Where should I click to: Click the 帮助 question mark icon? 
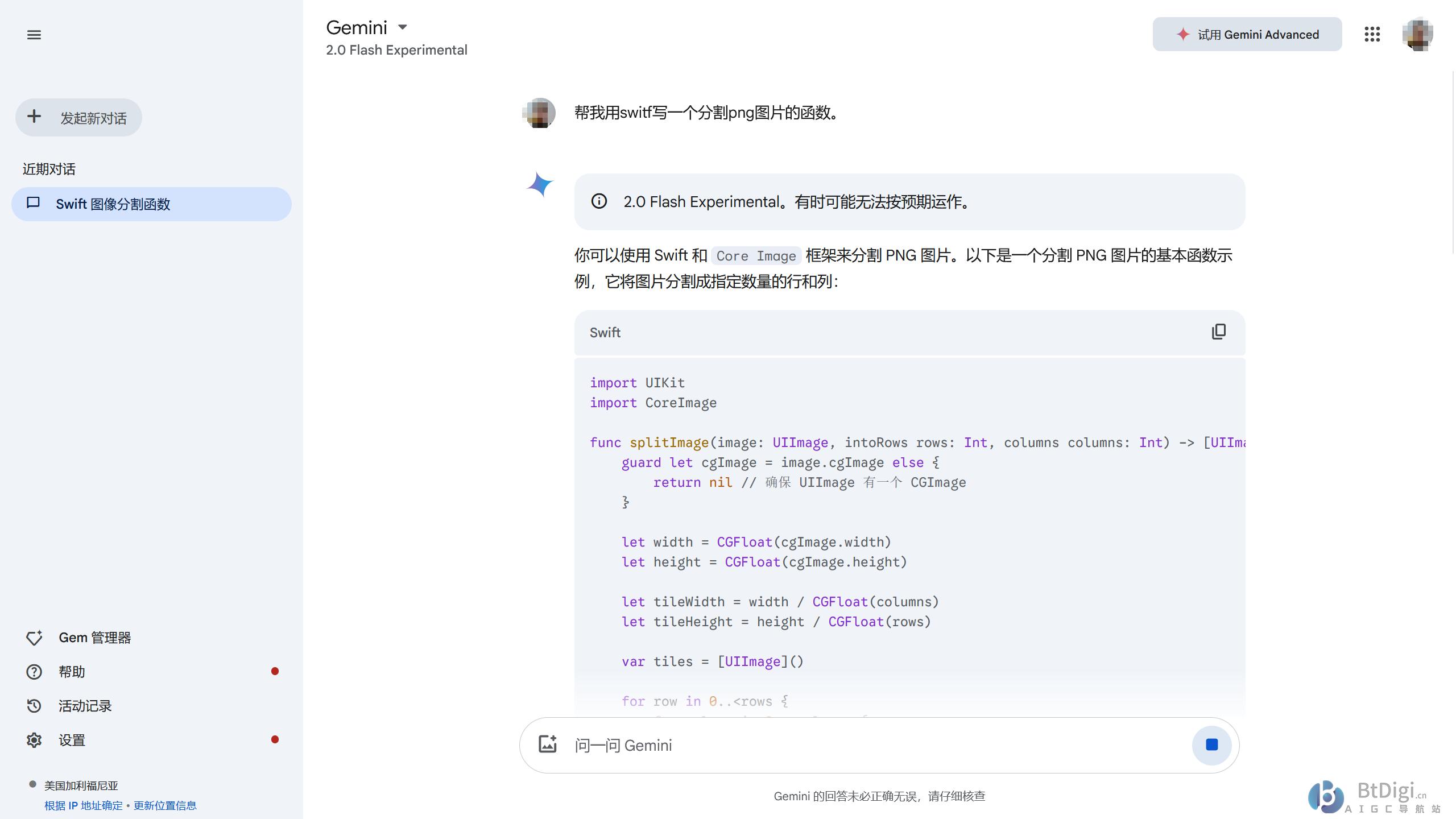click(x=34, y=672)
